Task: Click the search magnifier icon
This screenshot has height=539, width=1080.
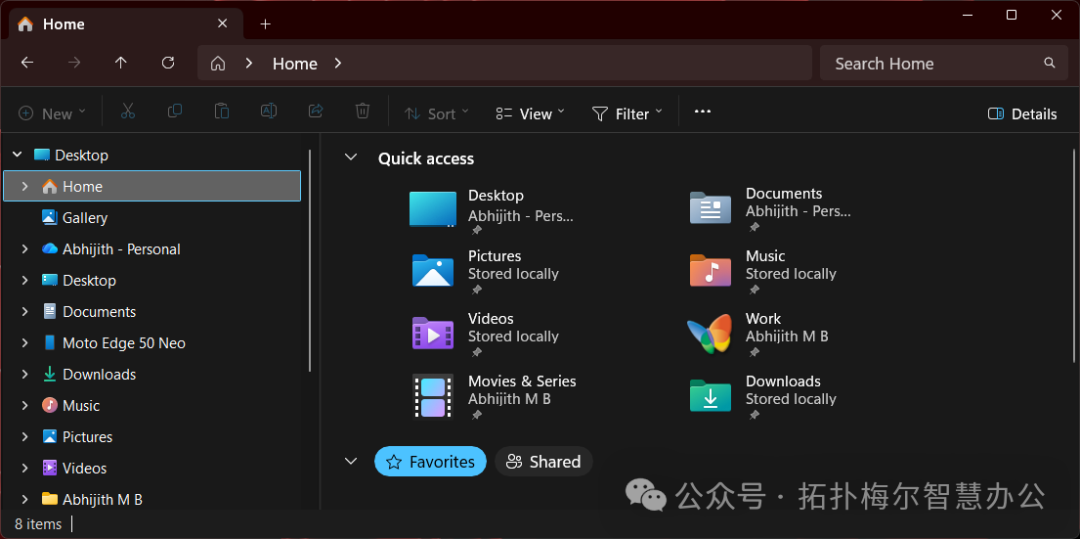Action: (1050, 63)
